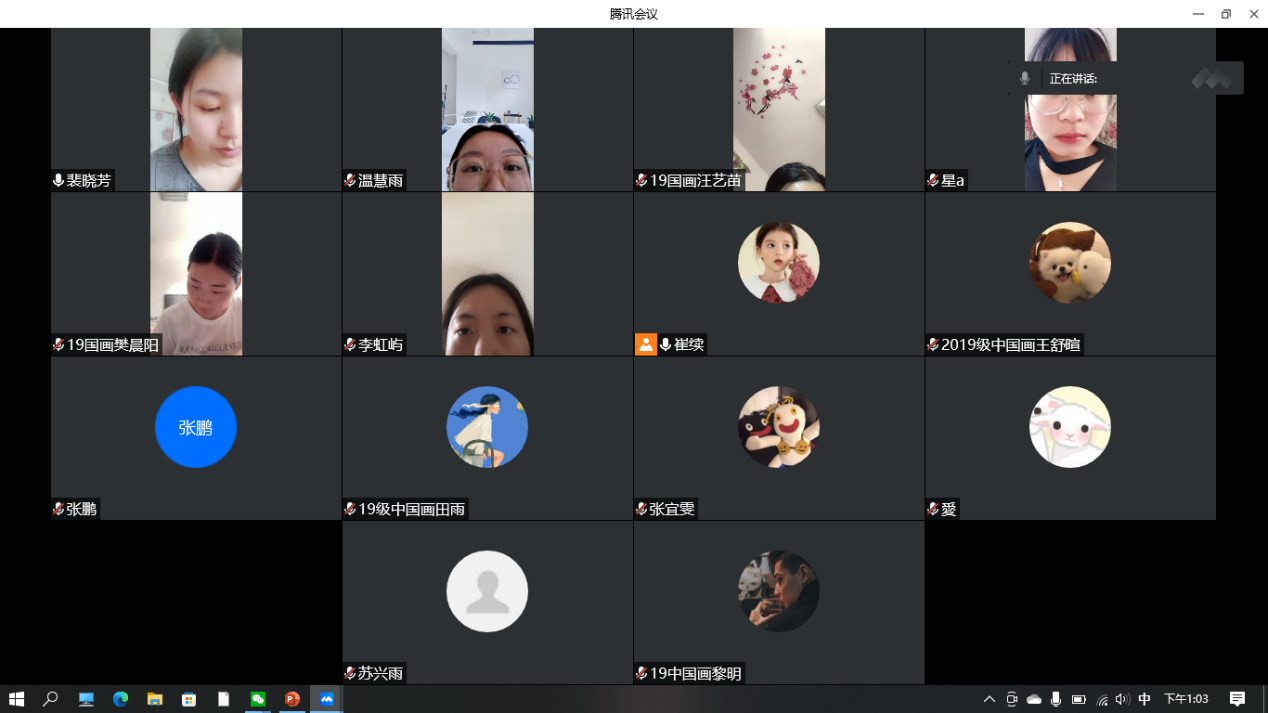The height and width of the screenshot is (713, 1268).
Task: Click muted mic icon beside 19级中国画田雨
Action: point(350,508)
